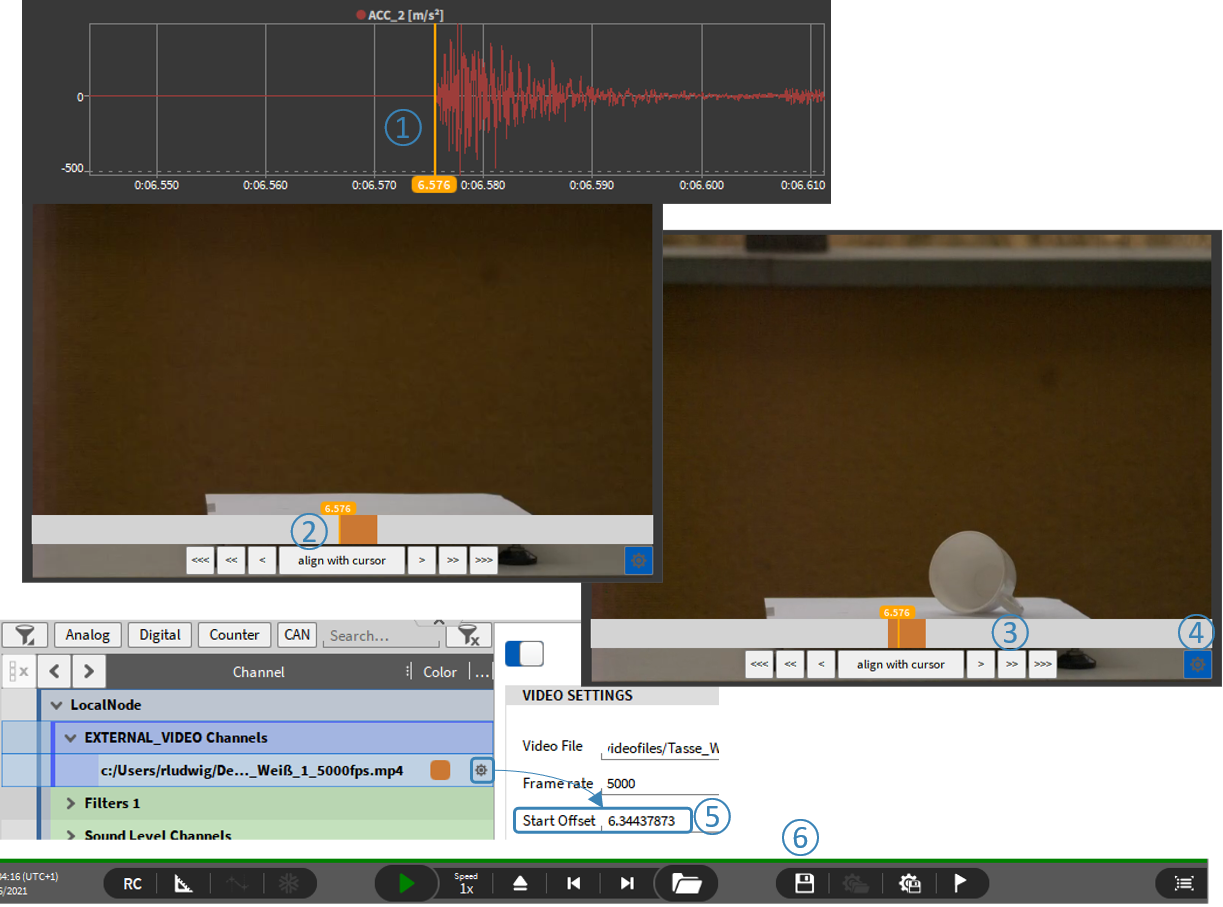1223x907 pixels.
Task: Collapse the EXTERNAL_VIDEO Channels group
Action: click(x=71, y=738)
